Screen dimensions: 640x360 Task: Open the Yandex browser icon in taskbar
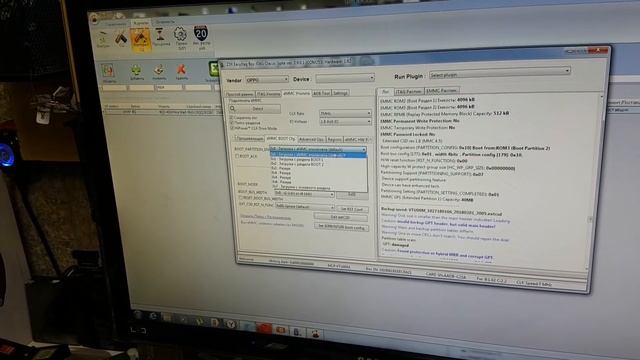[231, 324]
